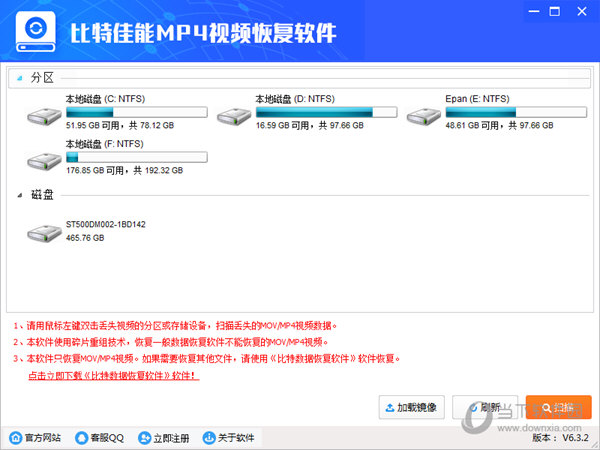Collapse the 磁盘 section

20,195
